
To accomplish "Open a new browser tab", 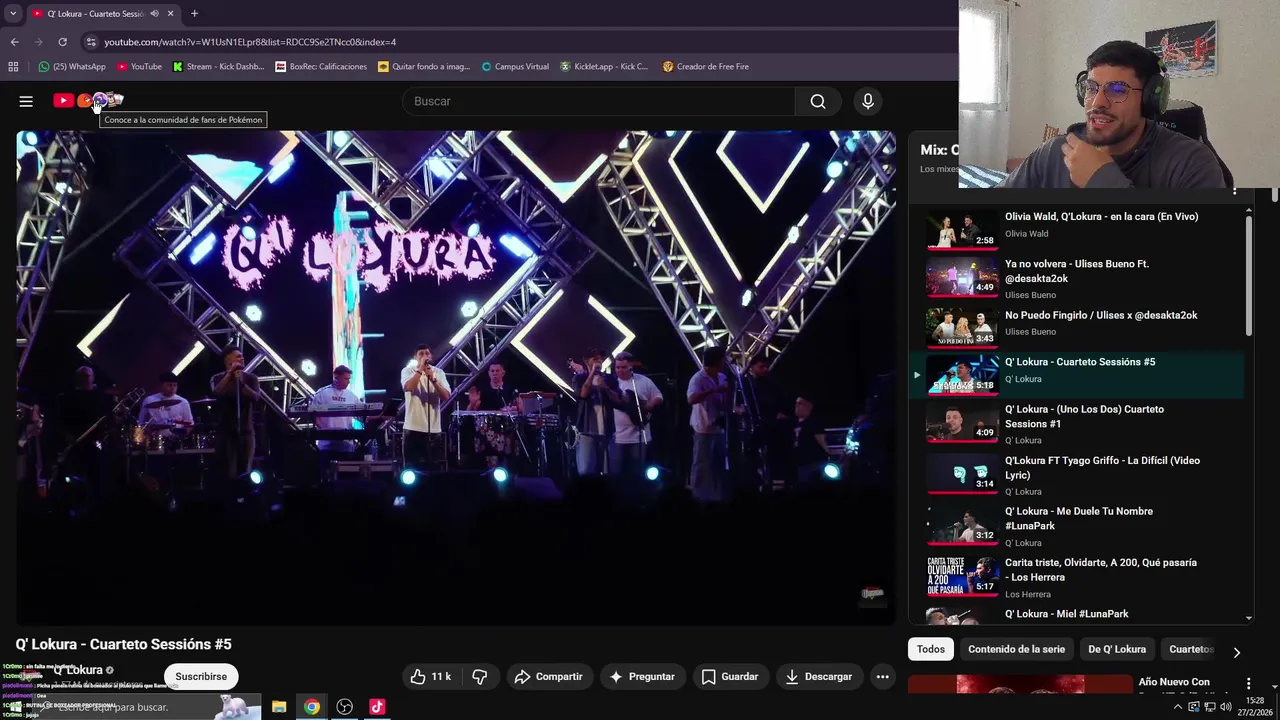I will 194,13.
